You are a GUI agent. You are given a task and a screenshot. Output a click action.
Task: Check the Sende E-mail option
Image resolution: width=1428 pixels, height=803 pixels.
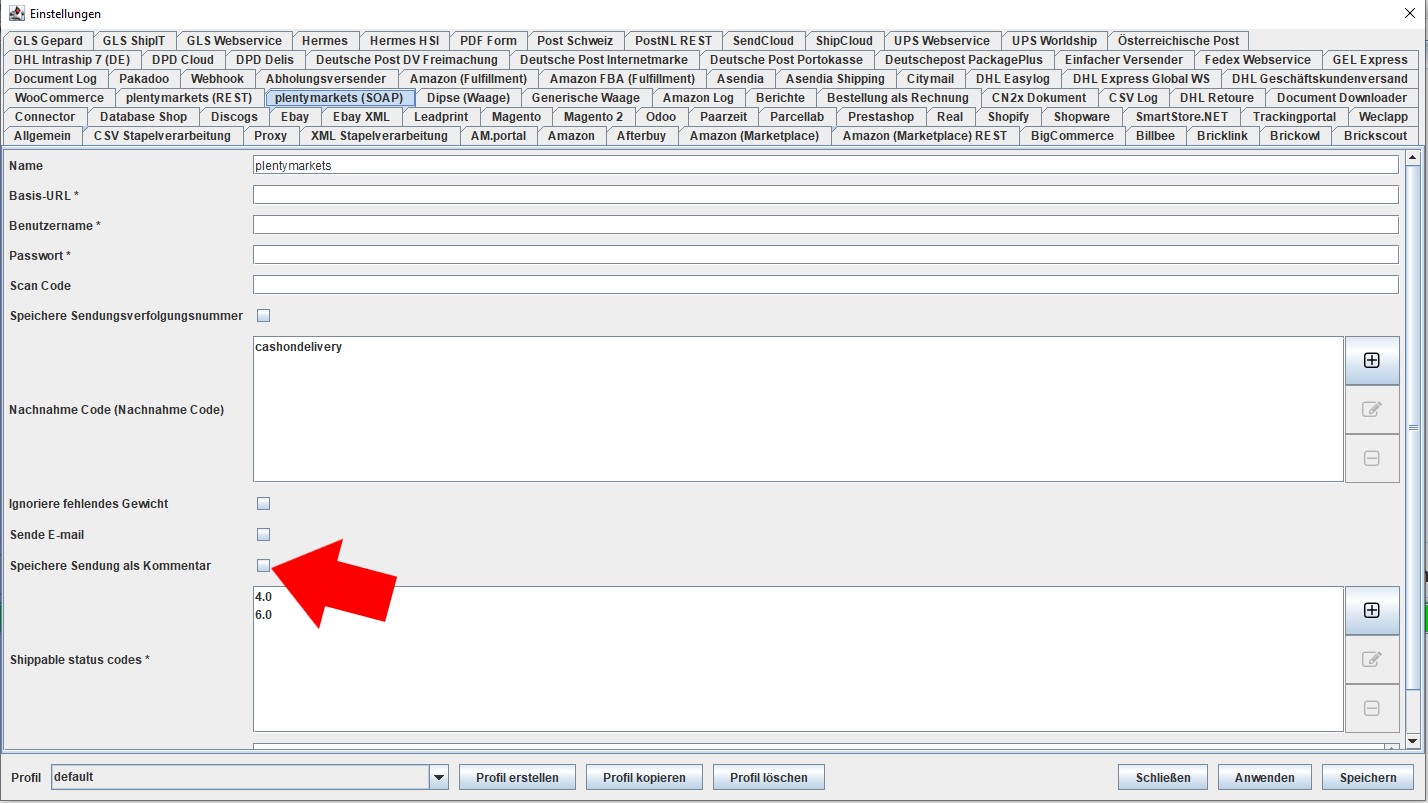264,535
